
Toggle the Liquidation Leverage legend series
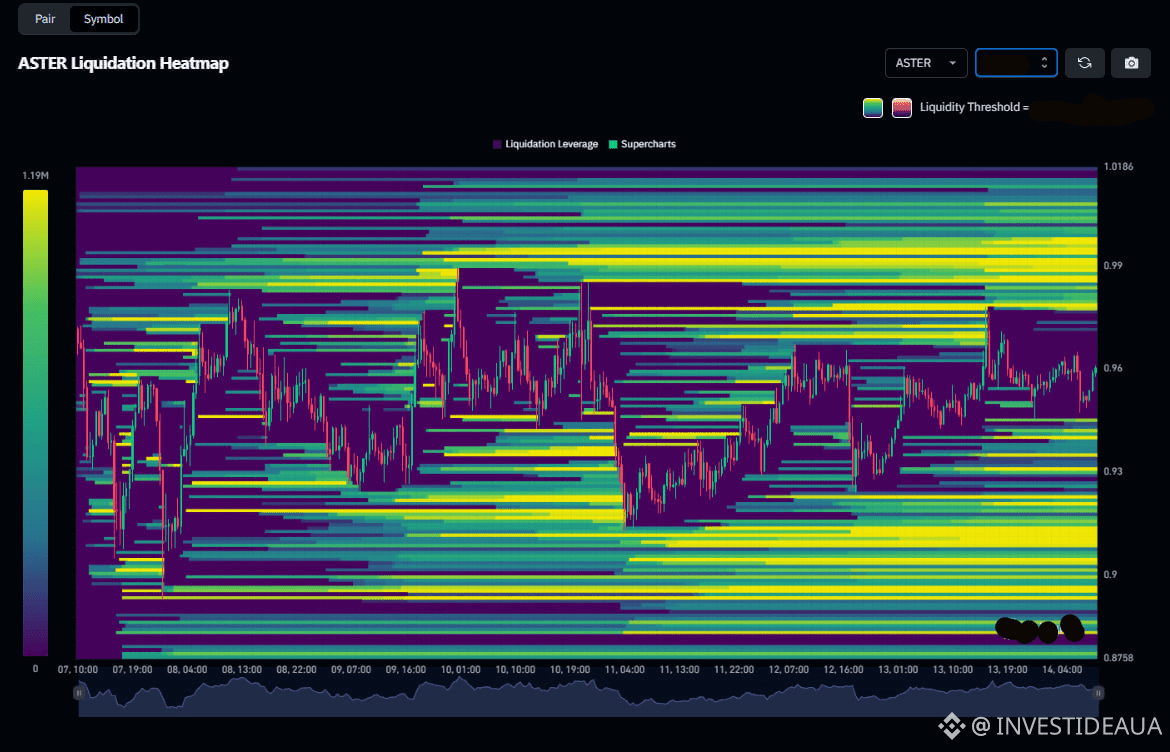[x=545, y=144]
